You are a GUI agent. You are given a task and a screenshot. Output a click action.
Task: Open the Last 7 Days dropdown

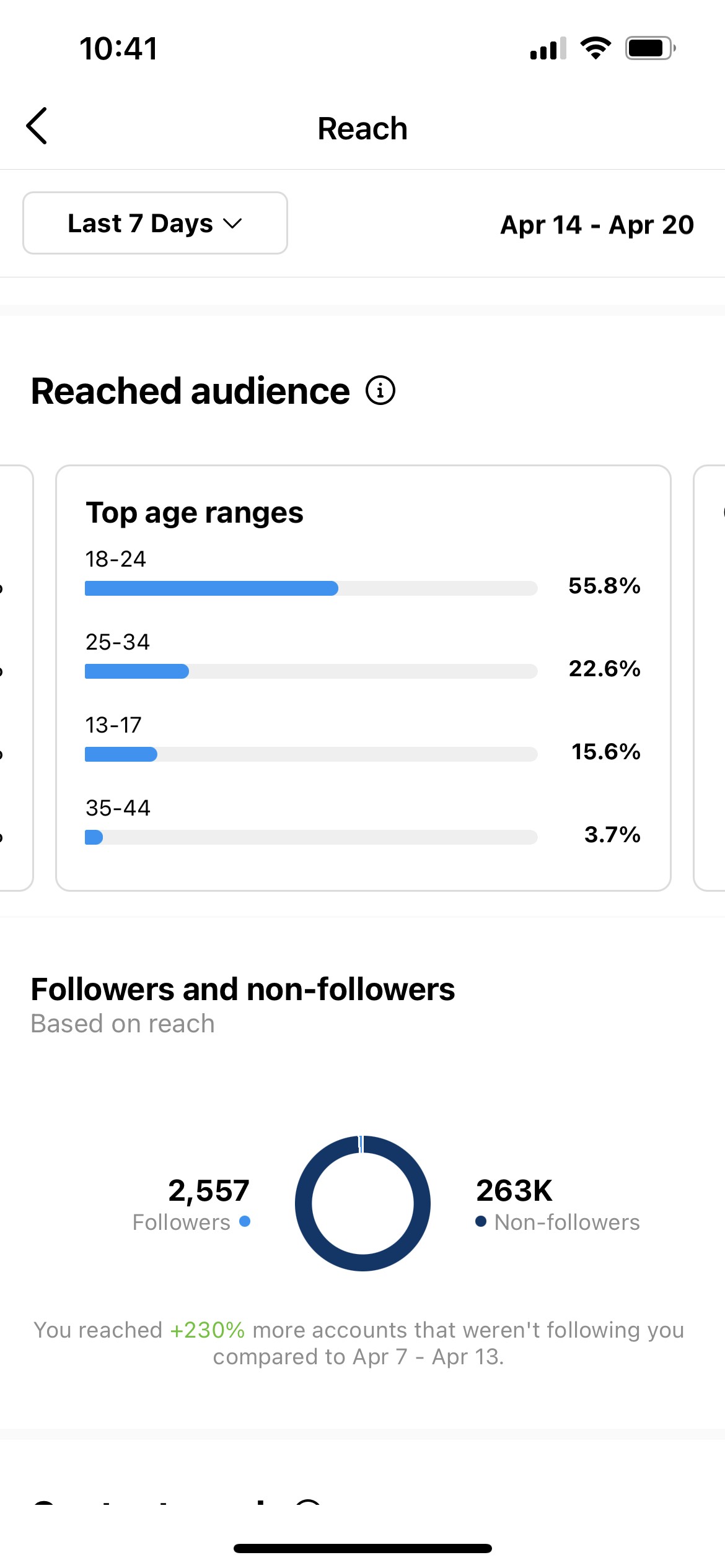pos(155,223)
